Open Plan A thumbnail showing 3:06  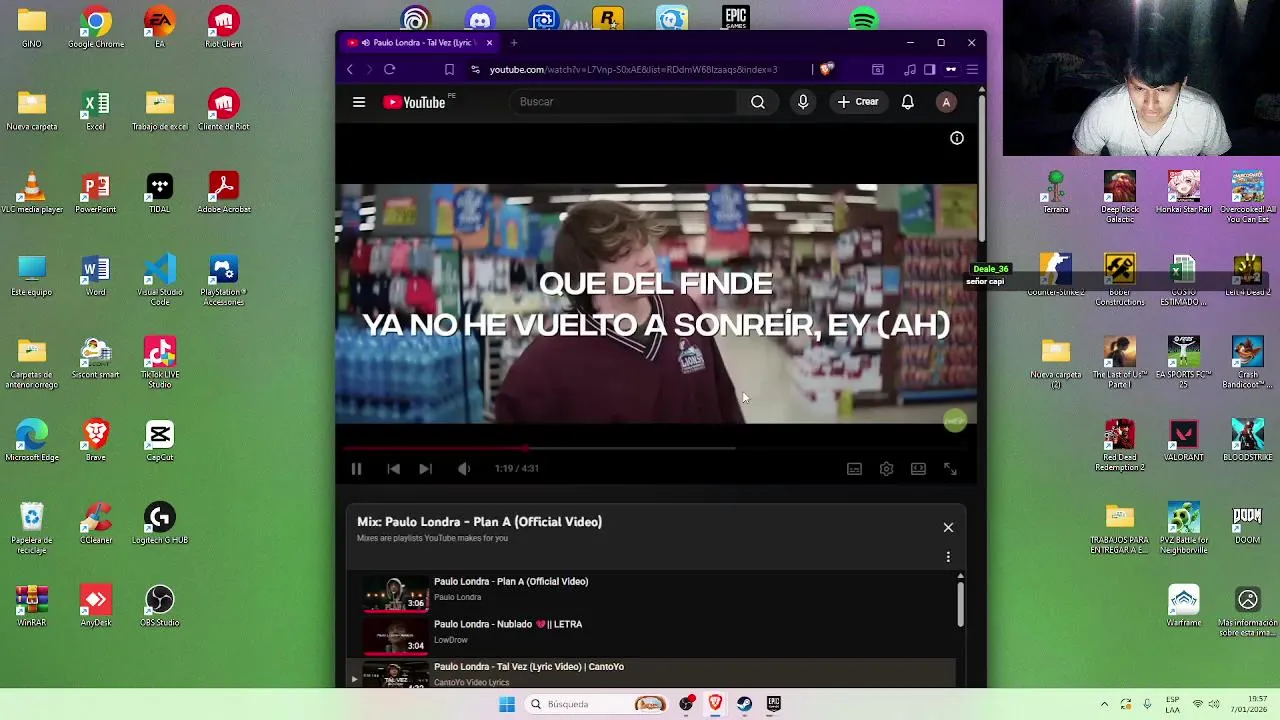click(x=394, y=594)
